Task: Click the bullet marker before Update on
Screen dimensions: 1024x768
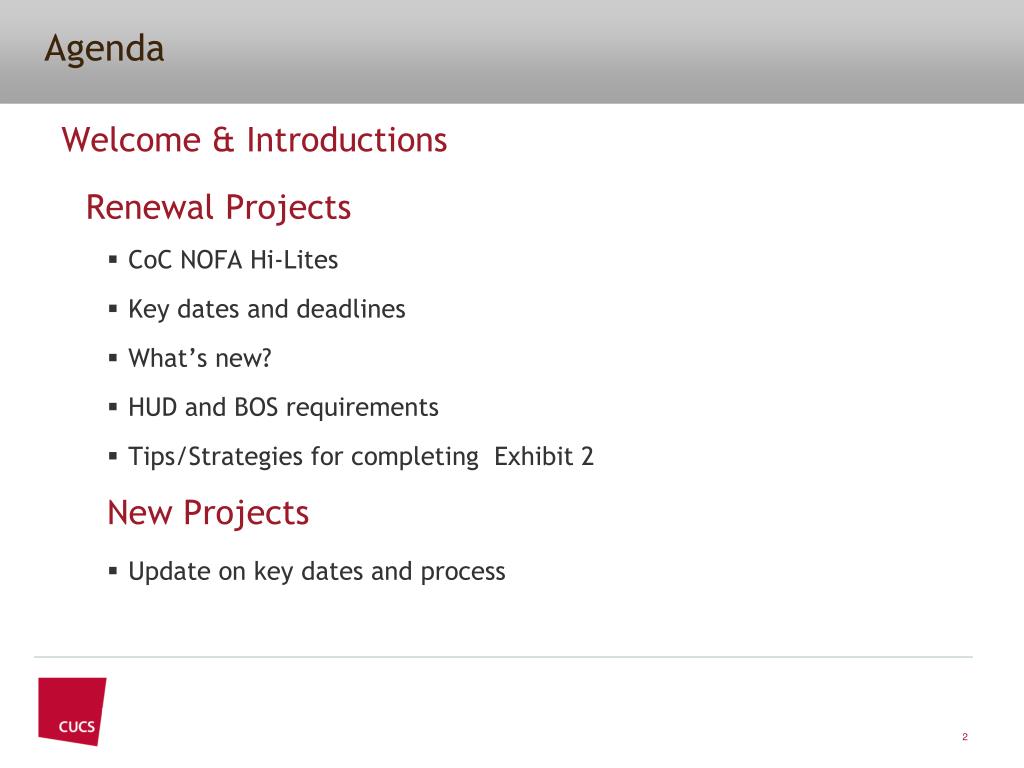Action: (x=113, y=571)
